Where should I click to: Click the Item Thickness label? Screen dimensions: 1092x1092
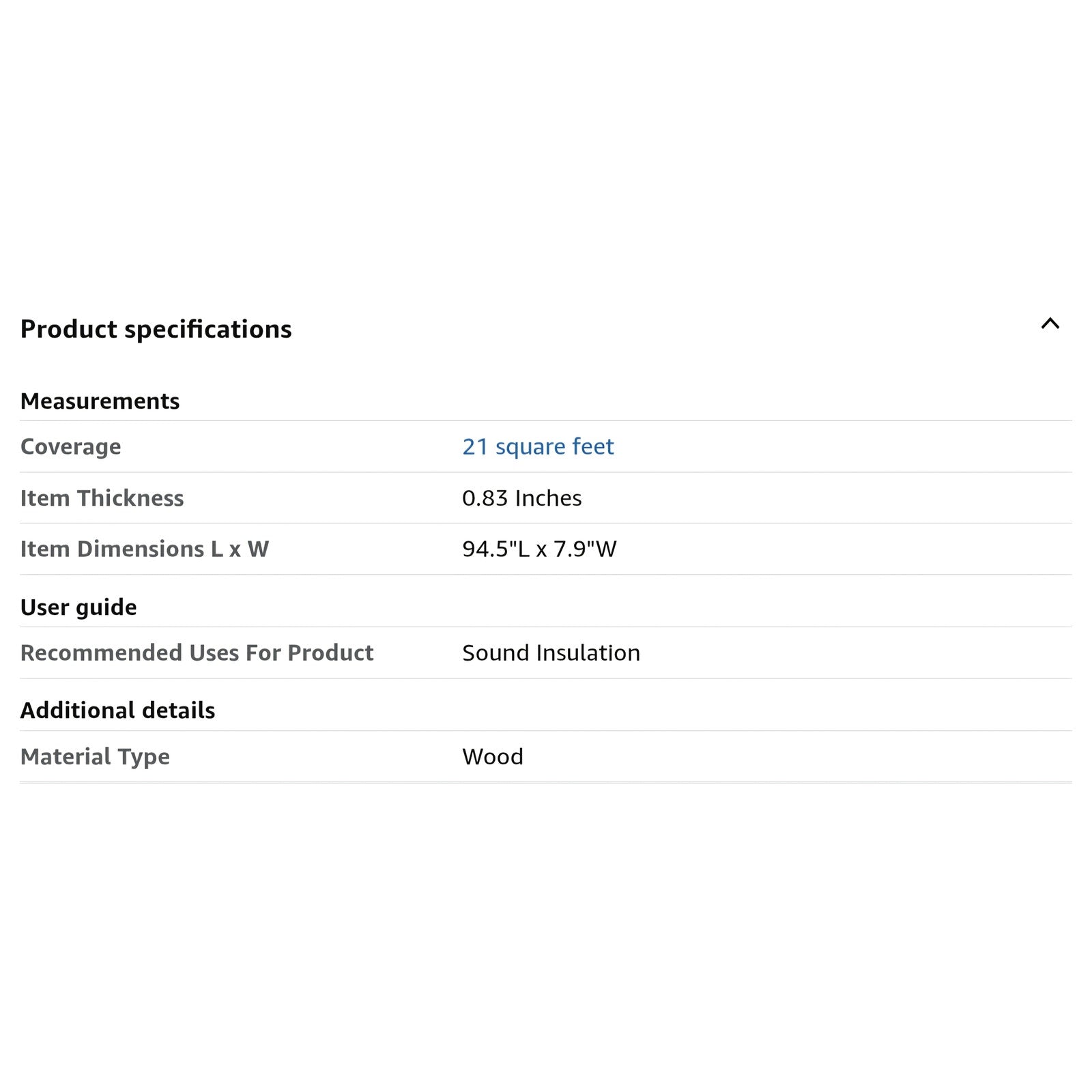pos(102,498)
